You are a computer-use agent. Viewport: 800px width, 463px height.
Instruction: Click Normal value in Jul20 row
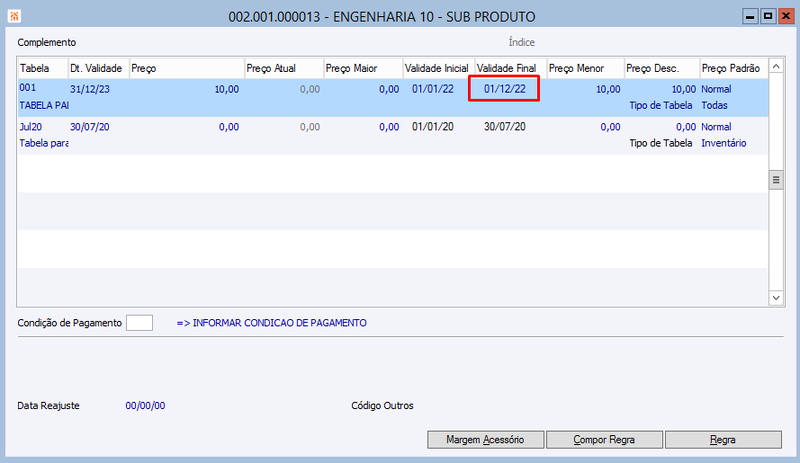(716, 127)
